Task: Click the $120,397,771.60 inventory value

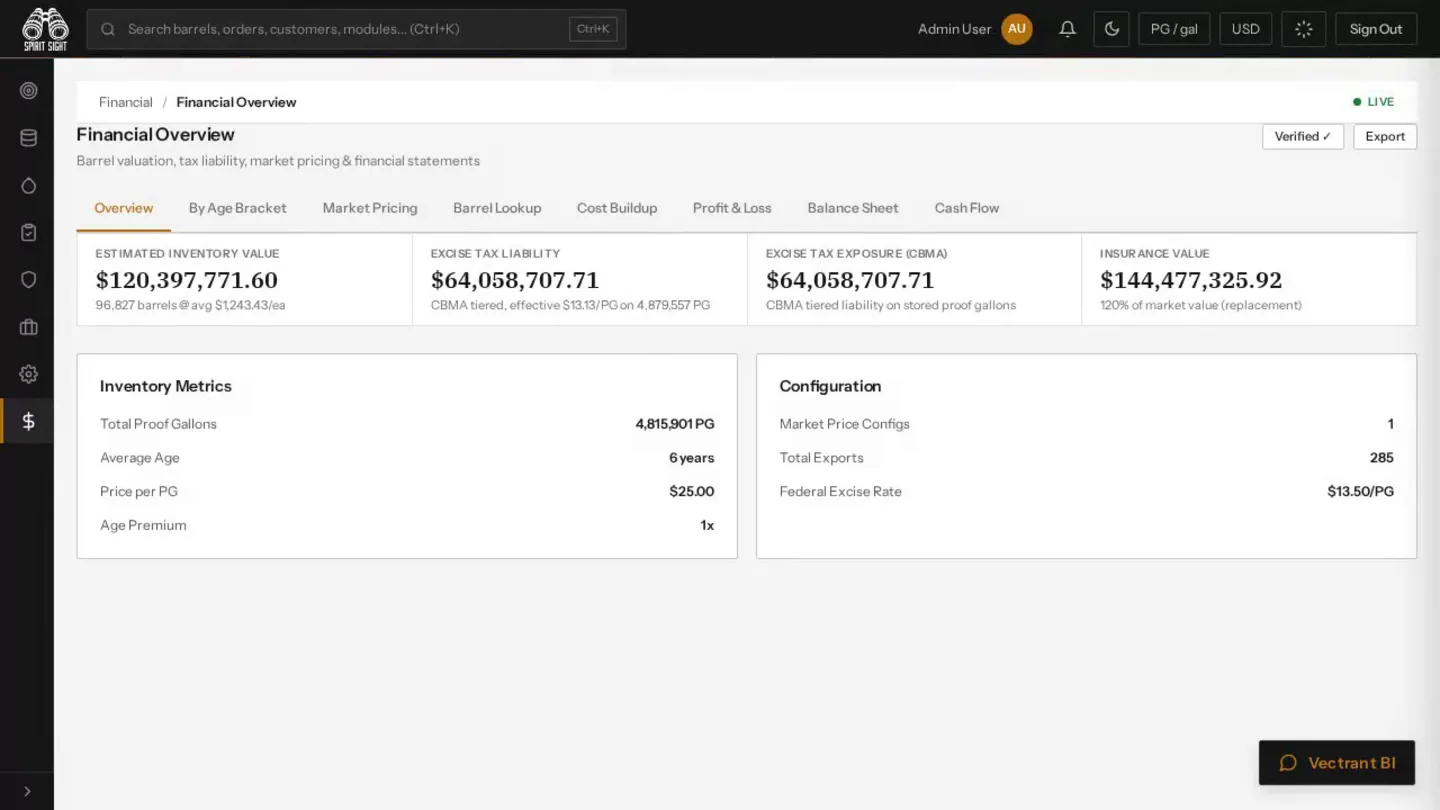Action: pyautogui.click(x=187, y=280)
